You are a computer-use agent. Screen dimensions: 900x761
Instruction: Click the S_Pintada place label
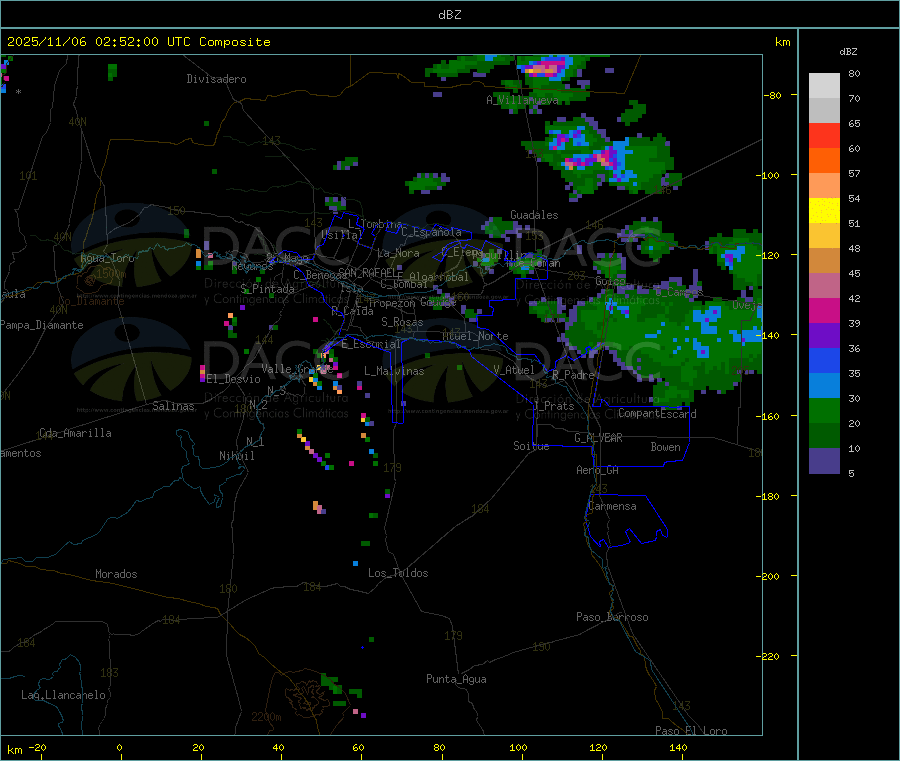267,289
